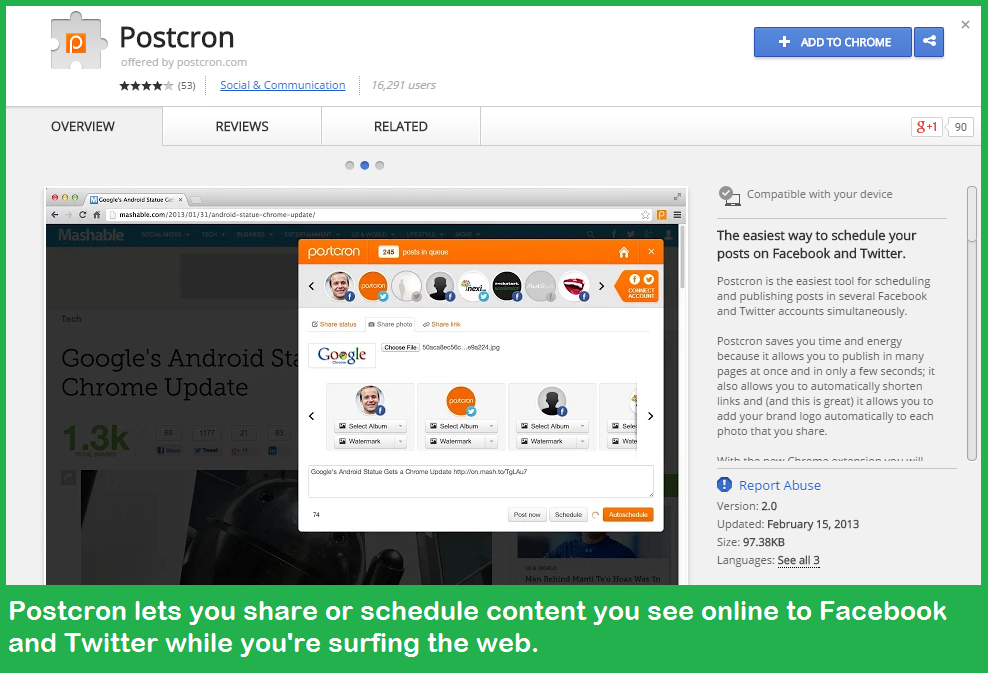Image resolution: width=988 pixels, height=673 pixels.
Task: Click the Postcron home icon in the popup
Action: pyautogui.click(x=624, y=252)
